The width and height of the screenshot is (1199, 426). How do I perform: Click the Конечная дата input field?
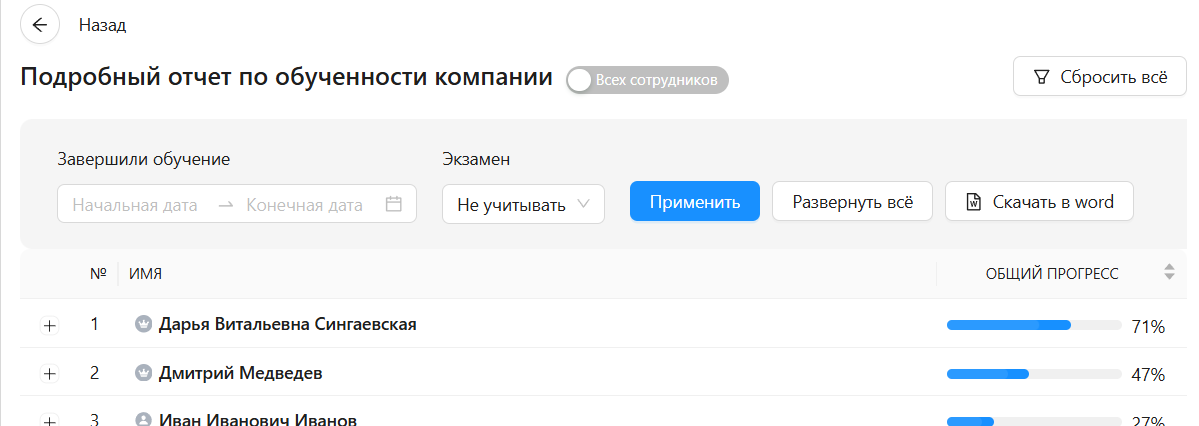[304, 204]
